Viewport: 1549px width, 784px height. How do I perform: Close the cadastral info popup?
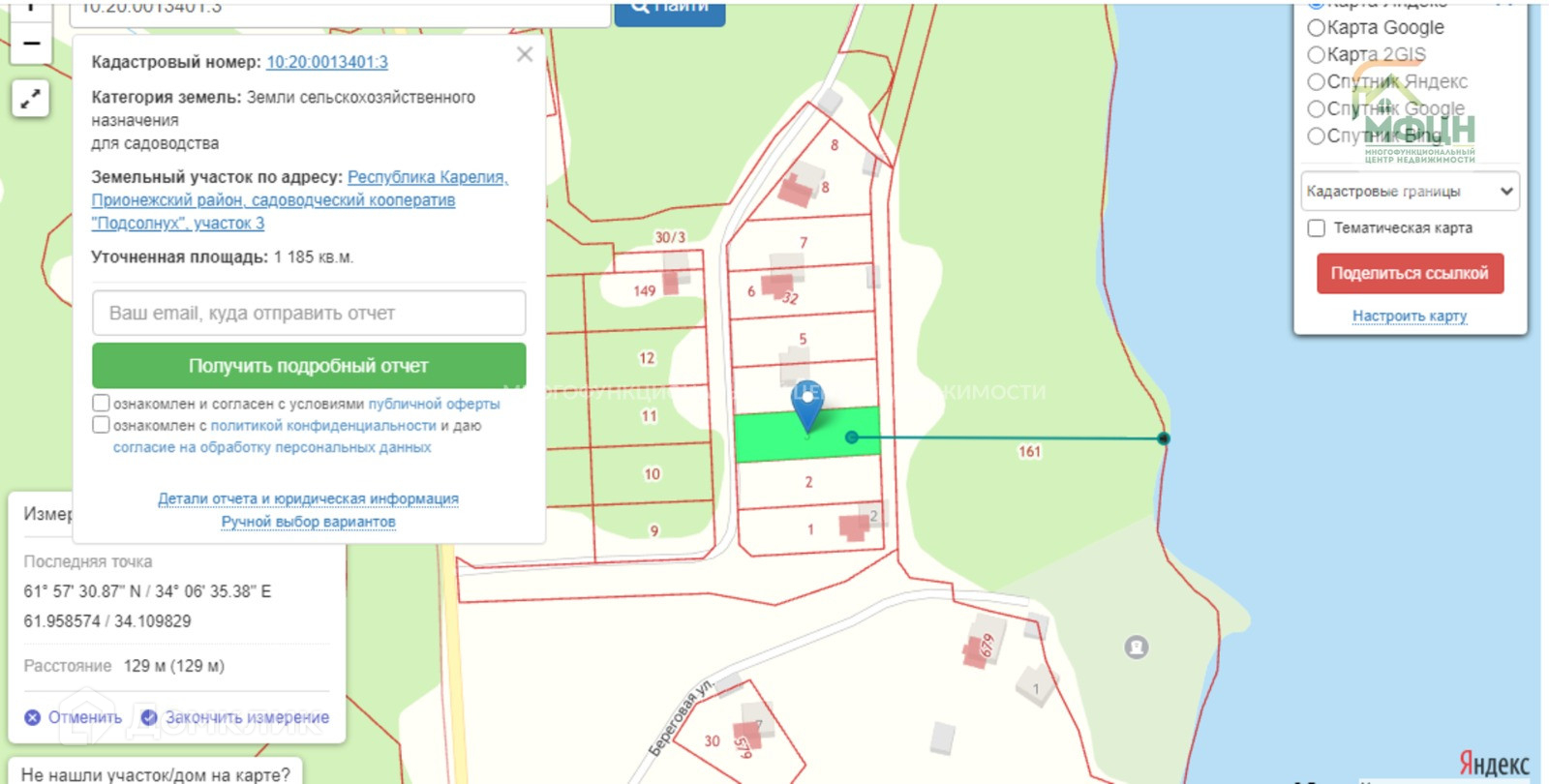point(525,54)
